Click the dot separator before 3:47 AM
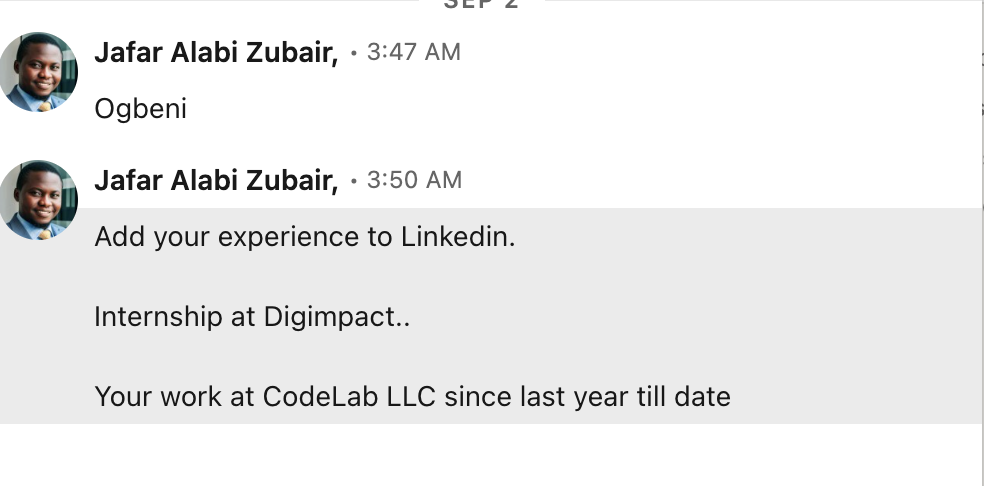 [x=354, y=54]
